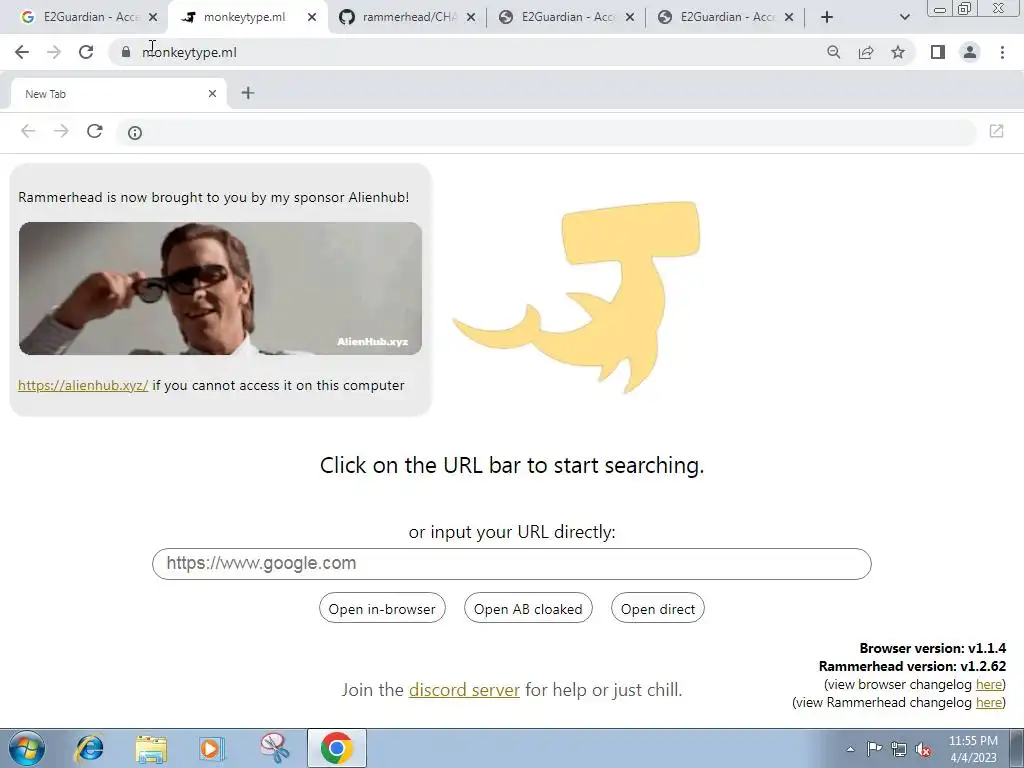Image resolution: width=1024 pixels, height=768 pixels.
Task: Open the https://alienhub.xyz/ link
Action: point(83,385)
